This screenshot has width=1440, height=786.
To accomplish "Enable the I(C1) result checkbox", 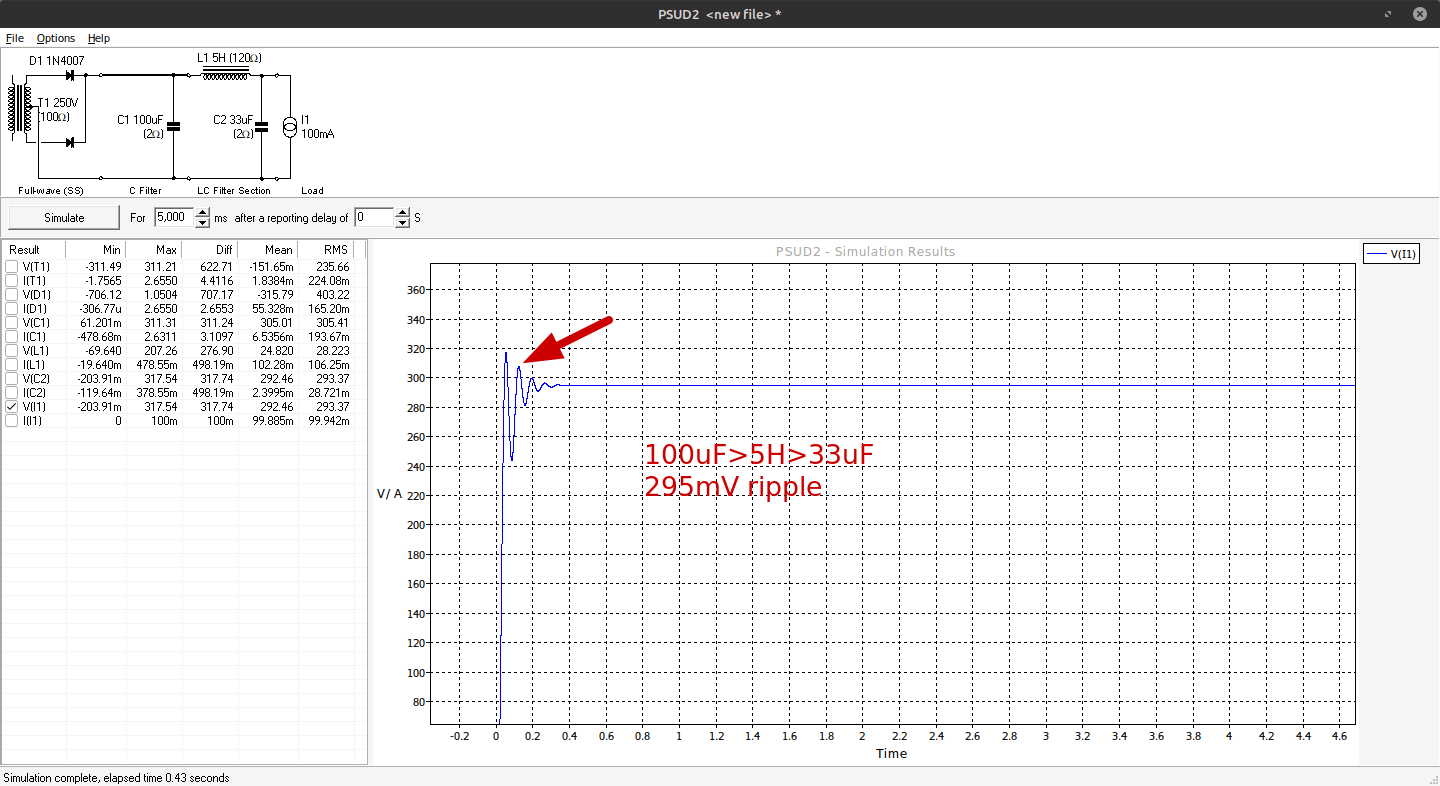I will pyautogui.click(x=11, y=337).
